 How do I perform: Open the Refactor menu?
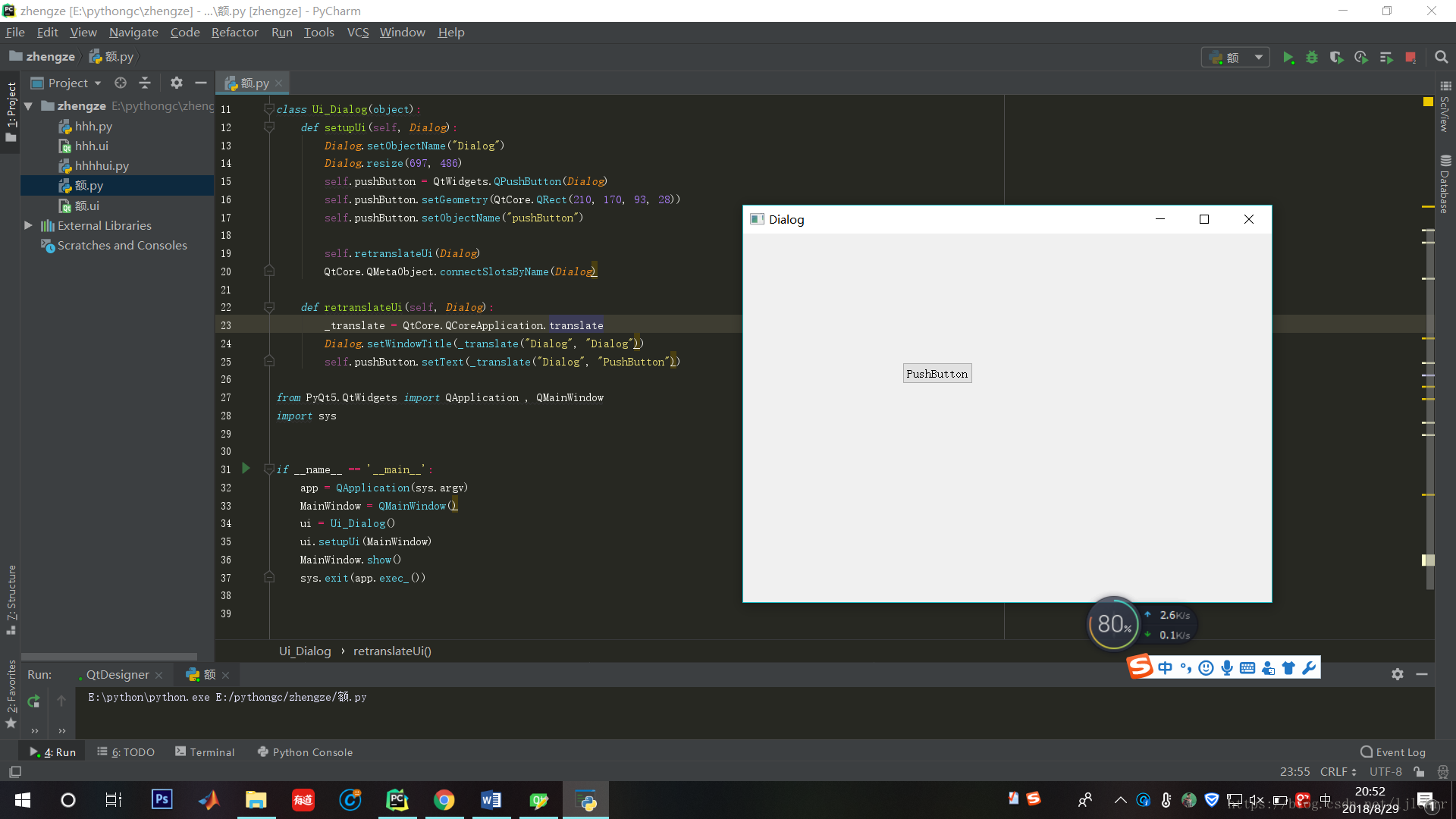point(234,32)
